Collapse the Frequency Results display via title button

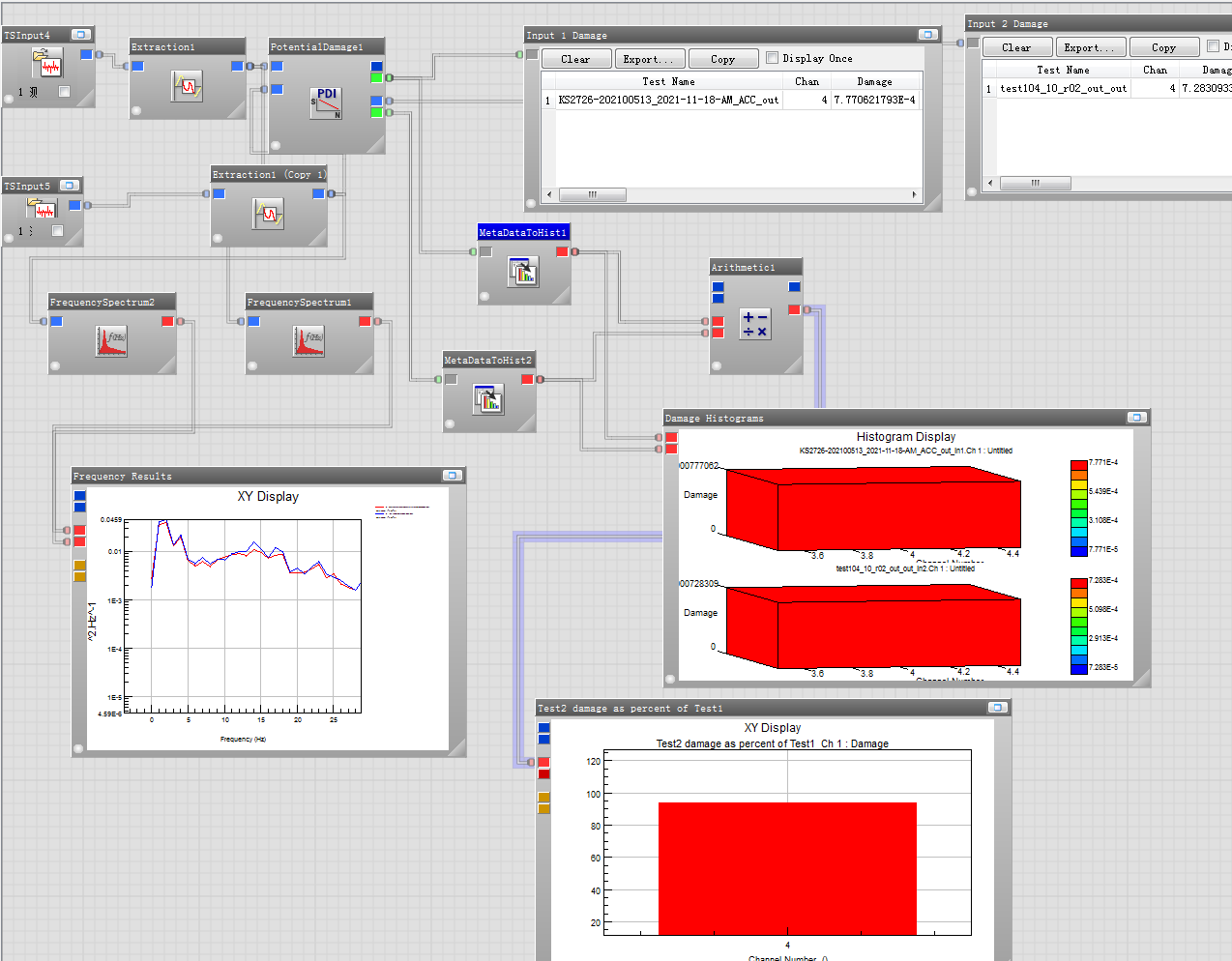pyautogui.click(x=452, y=476)
